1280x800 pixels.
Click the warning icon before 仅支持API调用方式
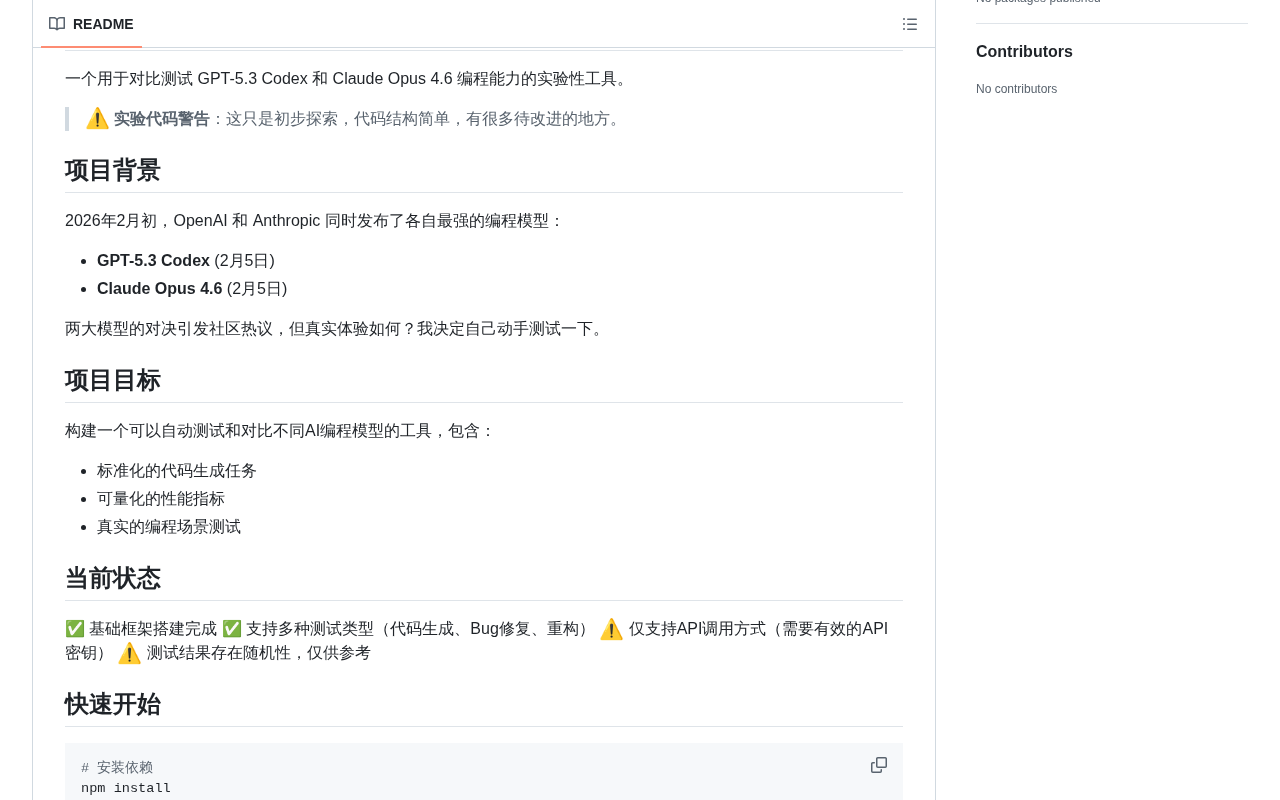[611, 629]
